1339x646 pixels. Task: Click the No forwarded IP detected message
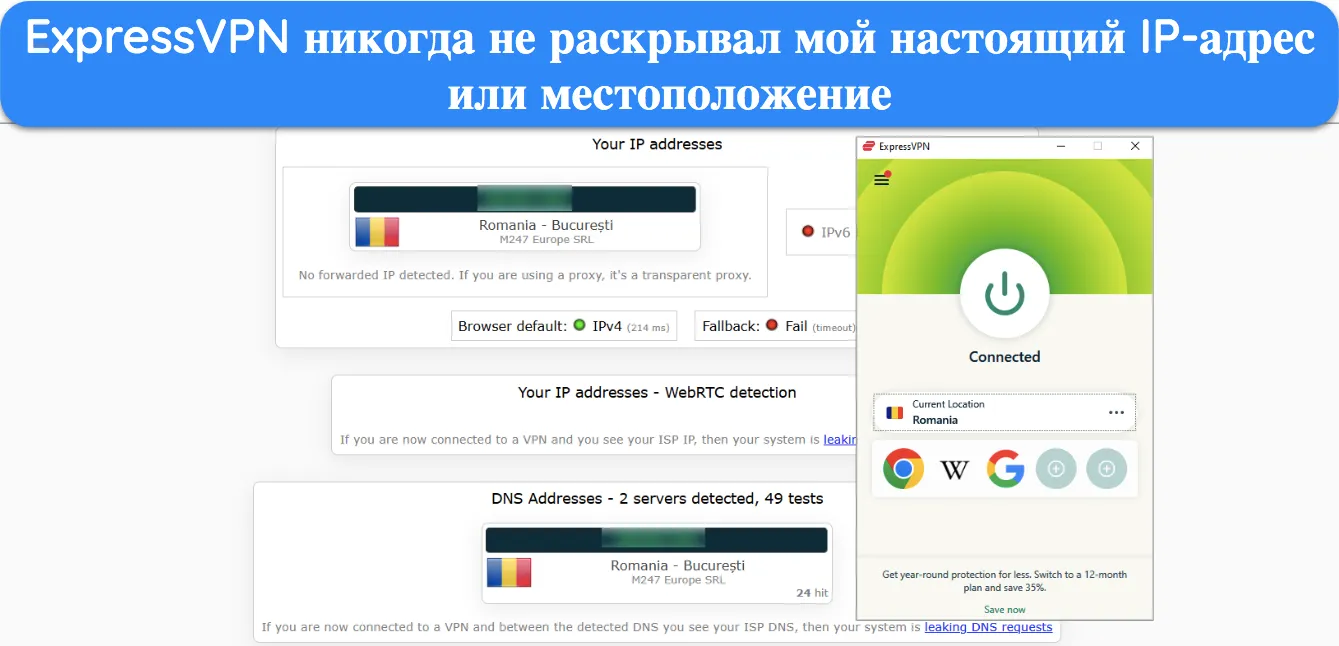tap(525, 275)
